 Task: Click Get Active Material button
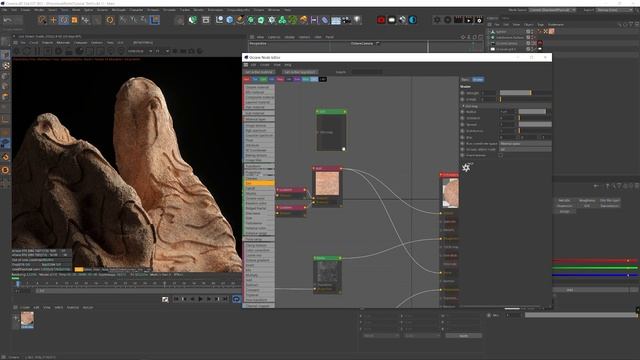(x=260, y=72)
